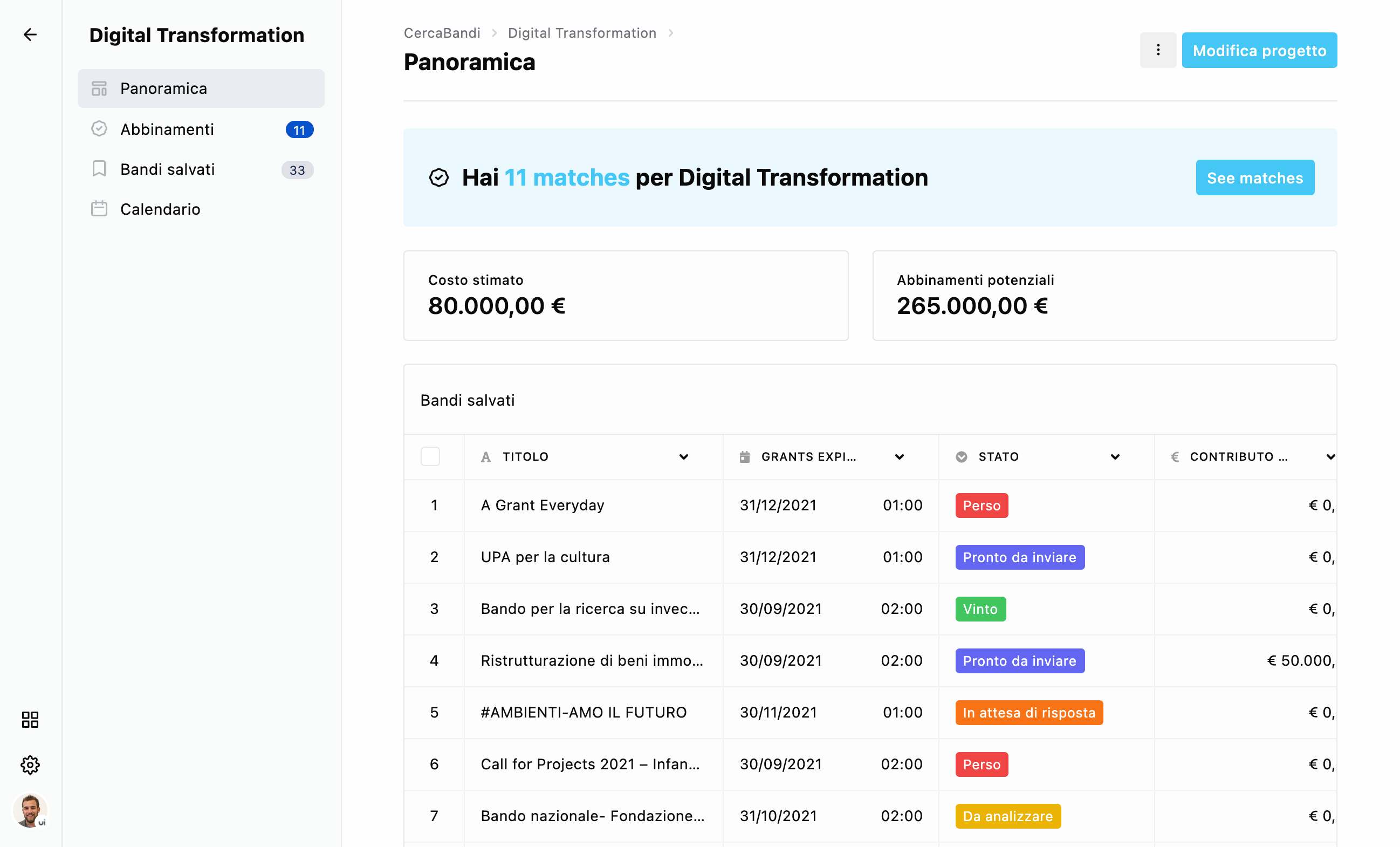Click the 11 matches link text
1400x847 pixels.
(567, 177)
